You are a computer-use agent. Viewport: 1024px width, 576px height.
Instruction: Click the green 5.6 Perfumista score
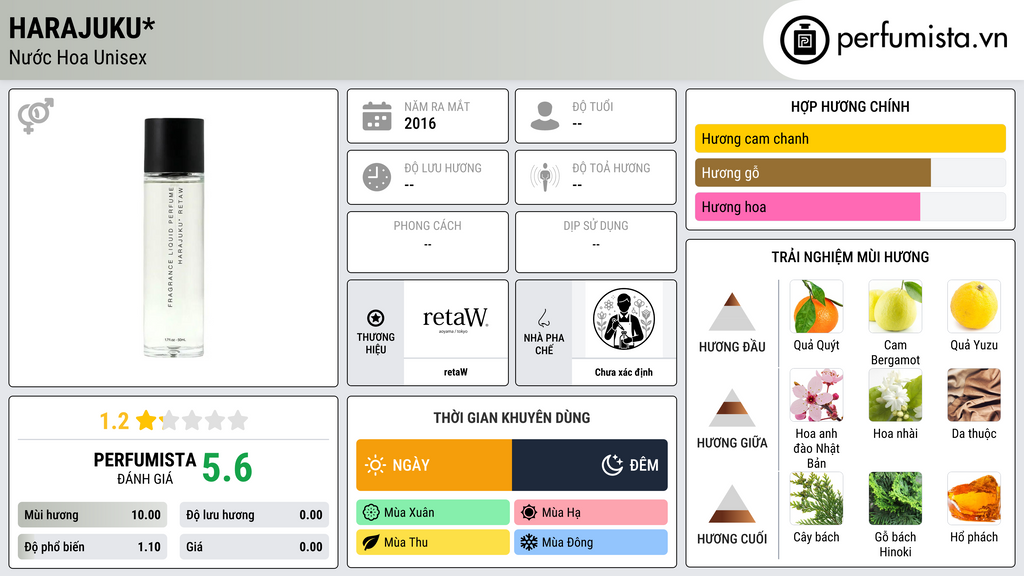coord(227,468)
